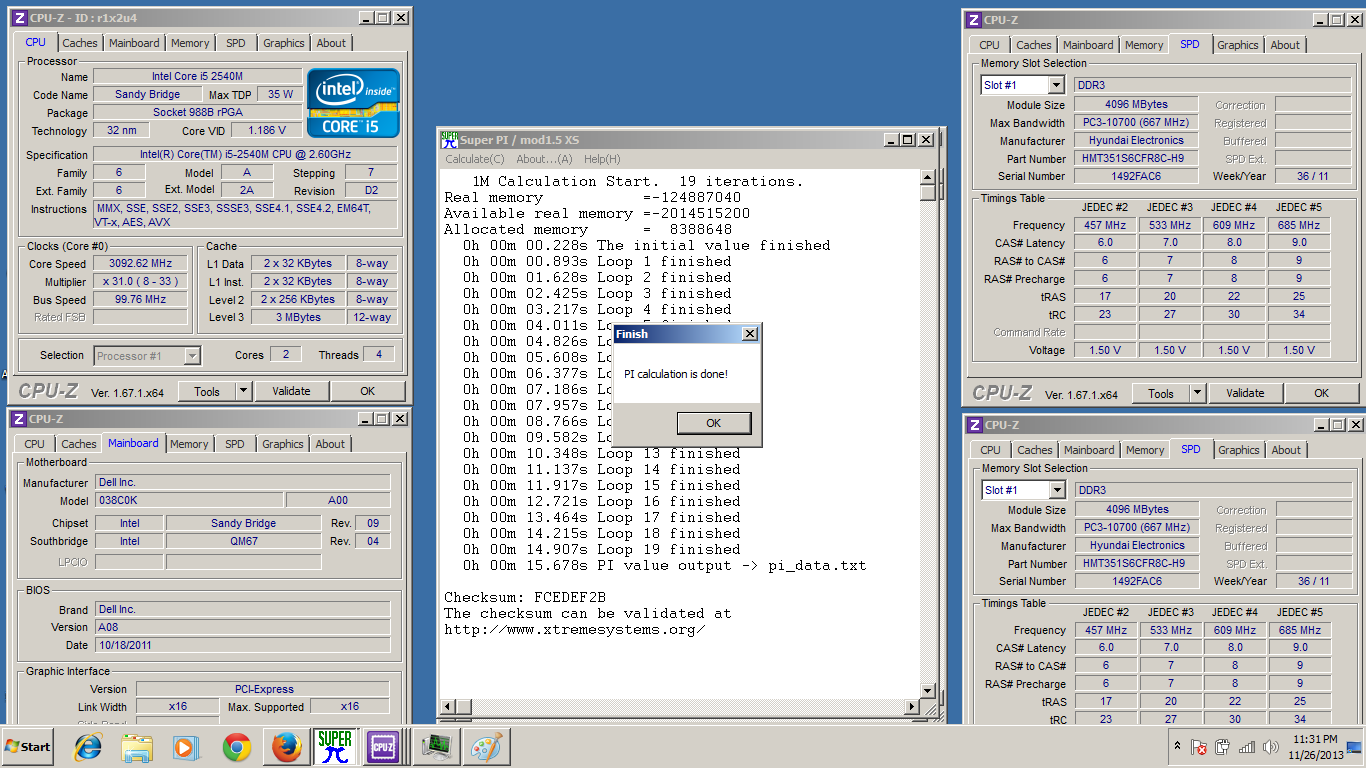Viewport: 1366px width, 768px height.
Task: Switch to Firefox in the taskbar
Action: tap(286, 747)
